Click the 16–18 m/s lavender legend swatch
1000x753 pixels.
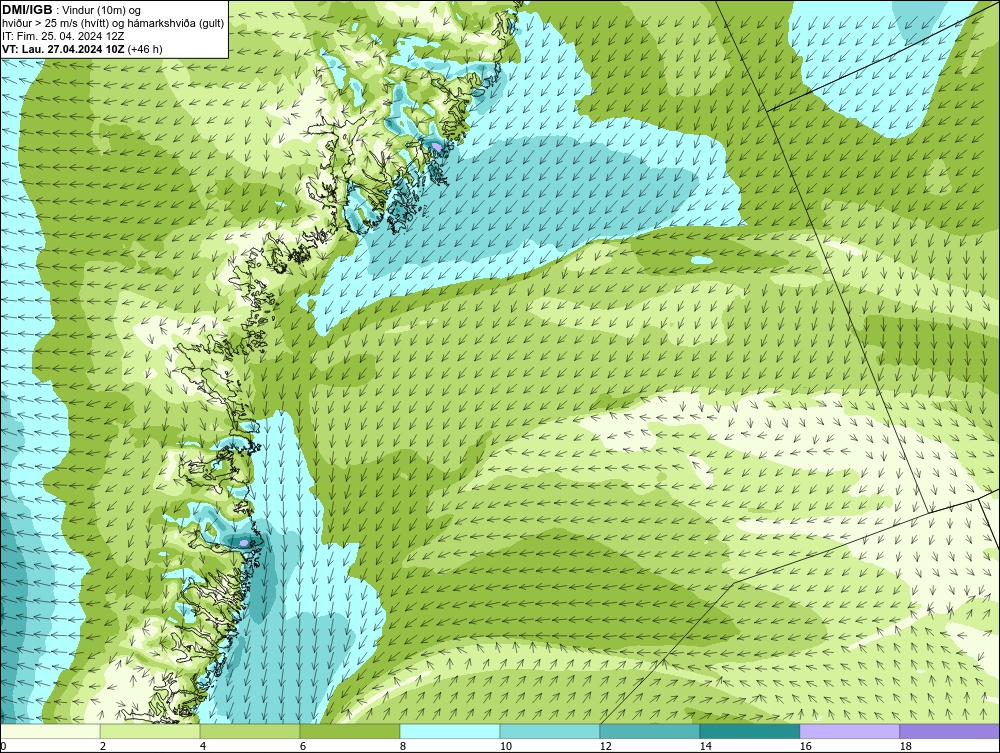click(x=849, y=731)
